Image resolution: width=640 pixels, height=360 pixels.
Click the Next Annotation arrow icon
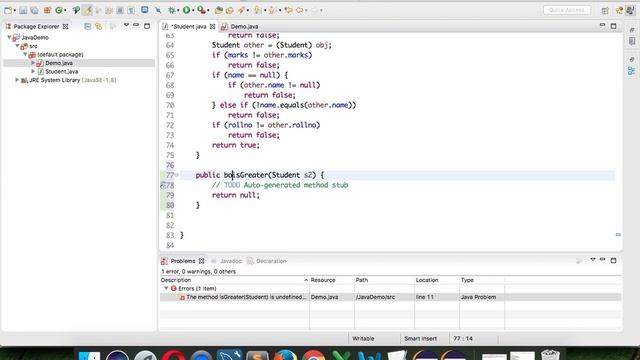[x=258, y=10]
